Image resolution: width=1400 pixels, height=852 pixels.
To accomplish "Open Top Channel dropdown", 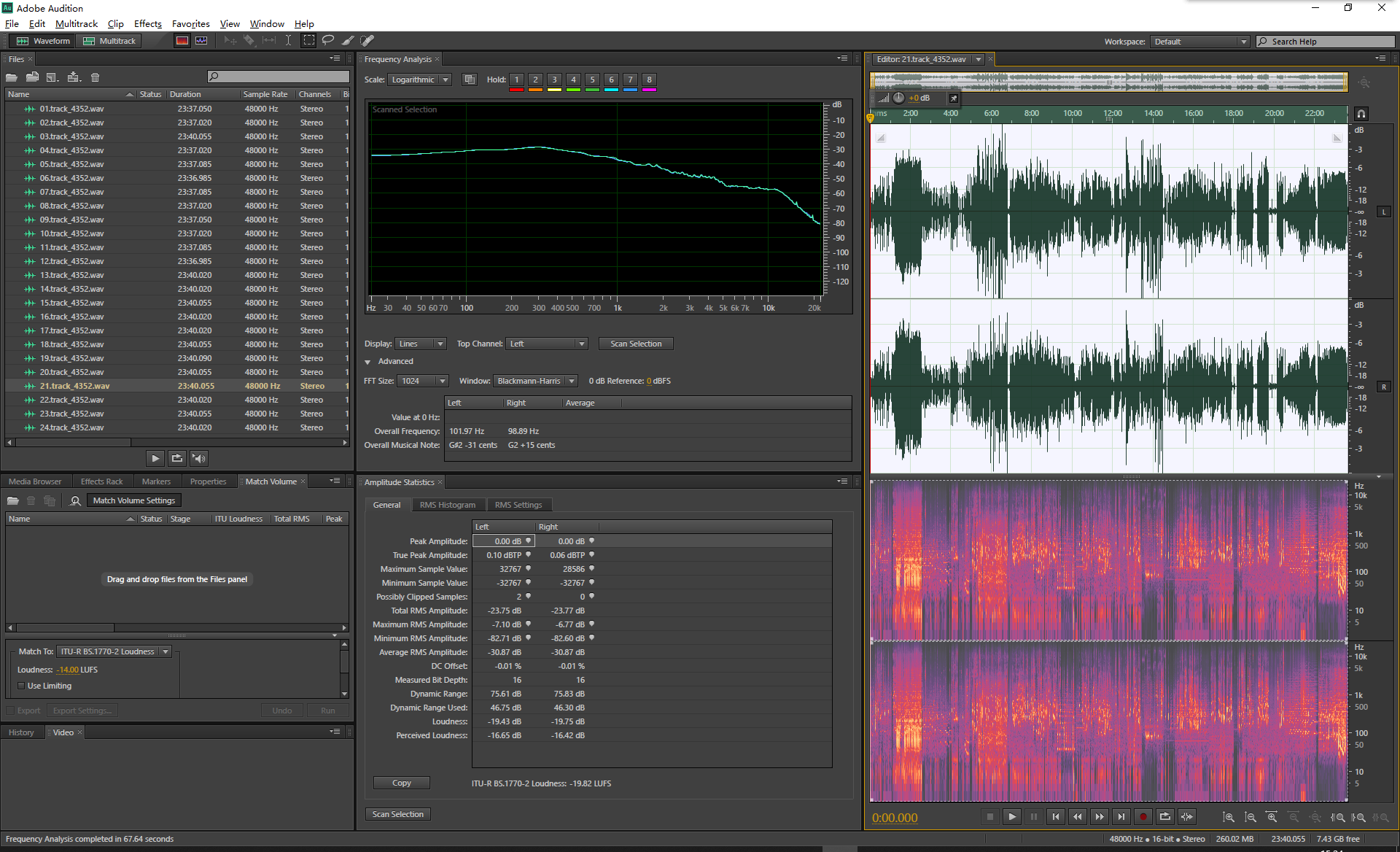I will [547, 344].
